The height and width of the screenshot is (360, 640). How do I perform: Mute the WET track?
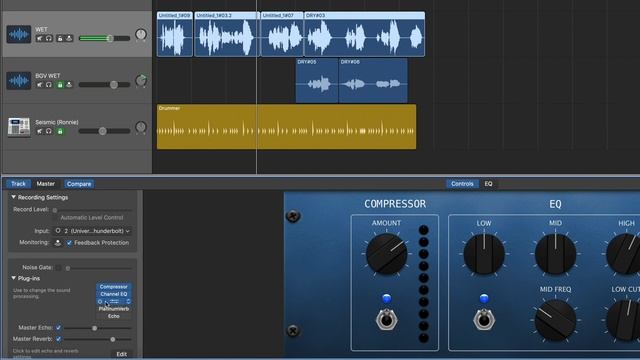[x=40, y=38]
